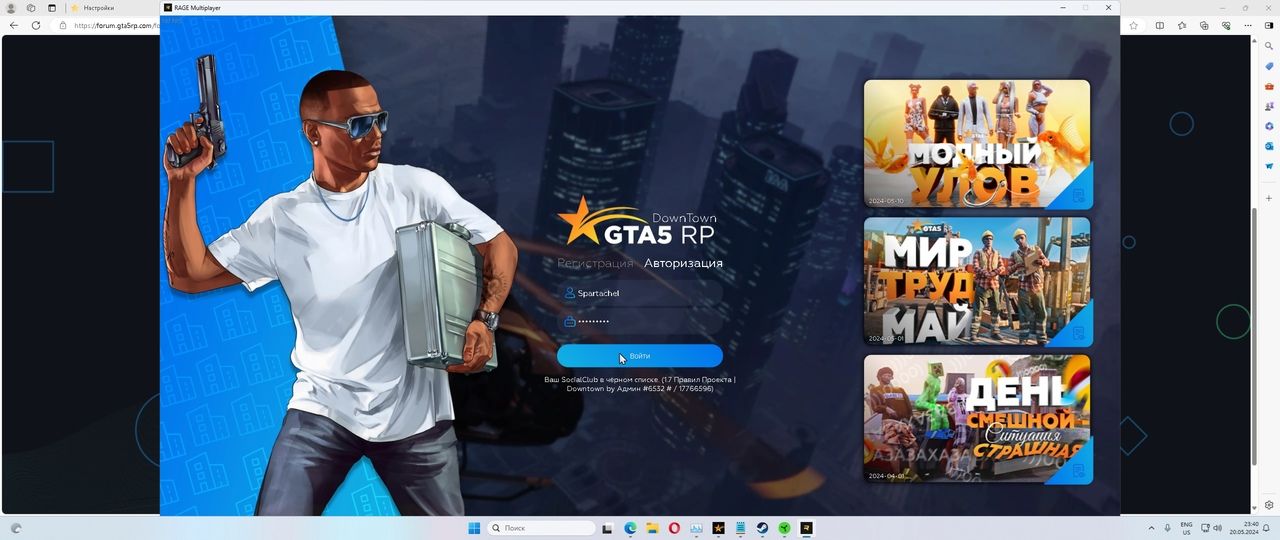Open Opera from the taskbar
1280x540 pixels.
pyautogui.click(x=674, y=528)
